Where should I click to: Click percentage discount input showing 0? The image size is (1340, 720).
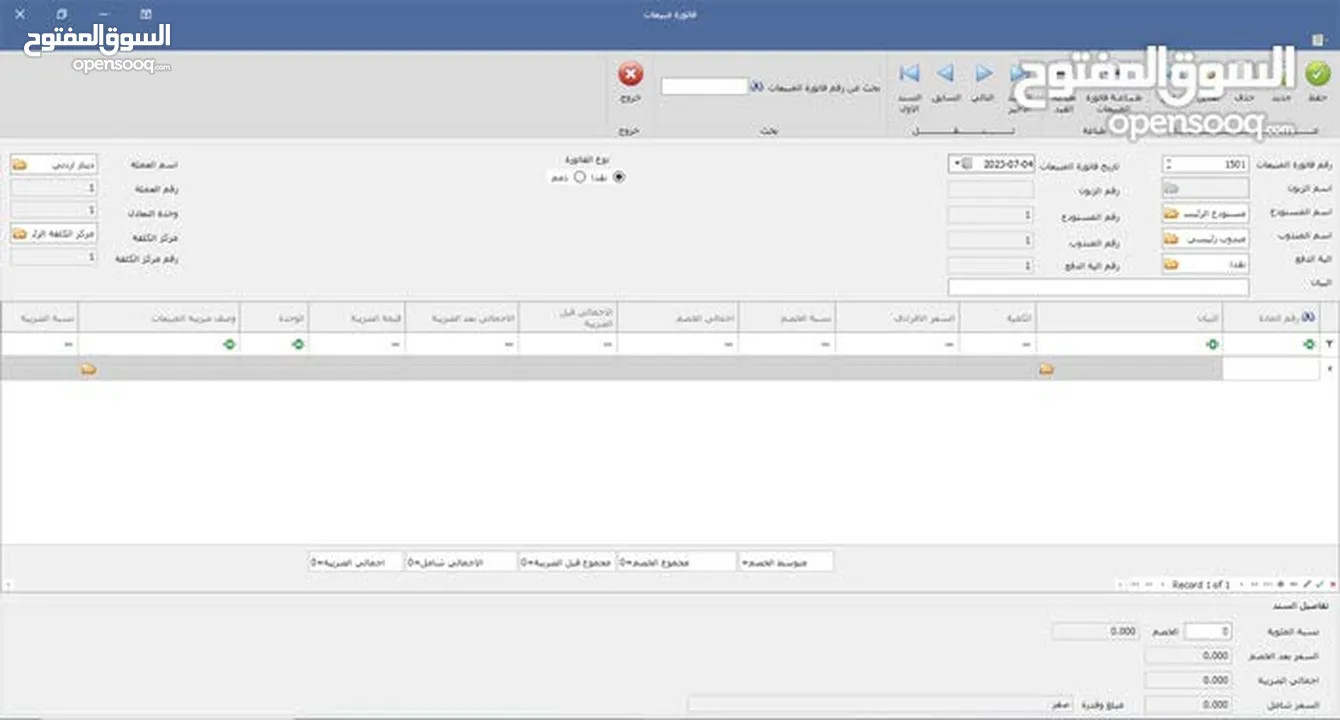click(x=1208, y=632)
